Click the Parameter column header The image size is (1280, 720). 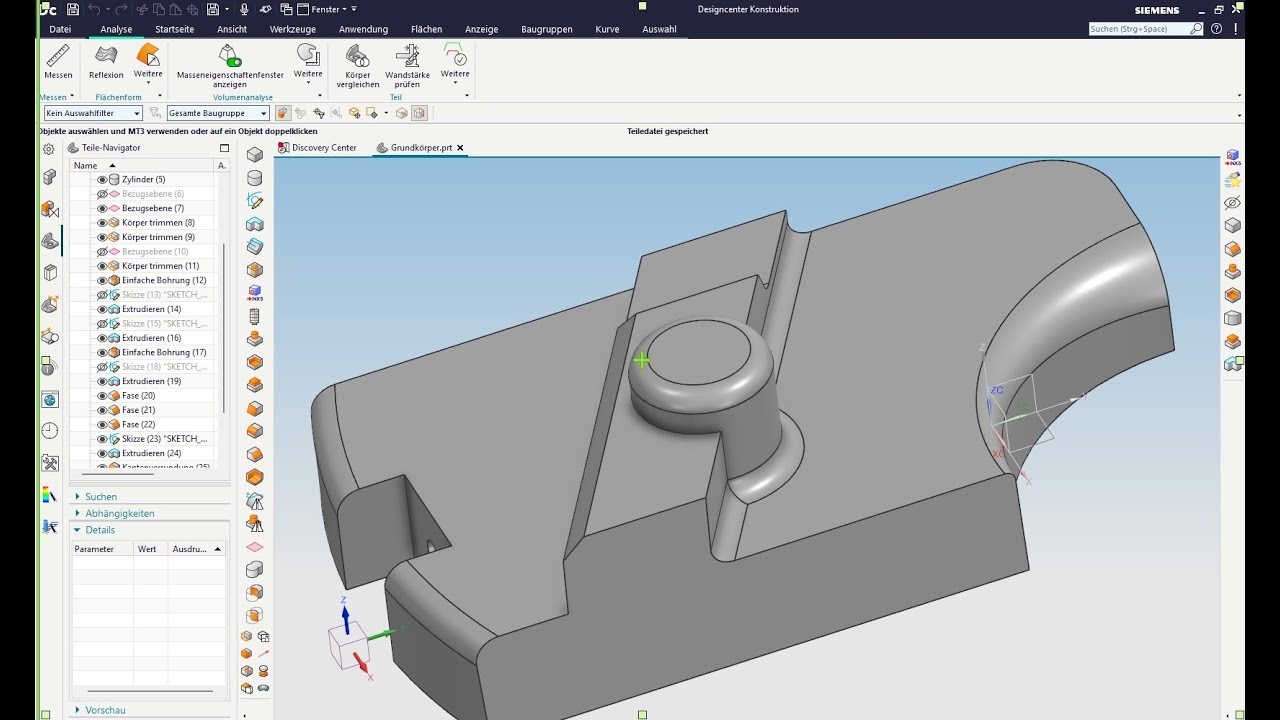click(102, 549)
